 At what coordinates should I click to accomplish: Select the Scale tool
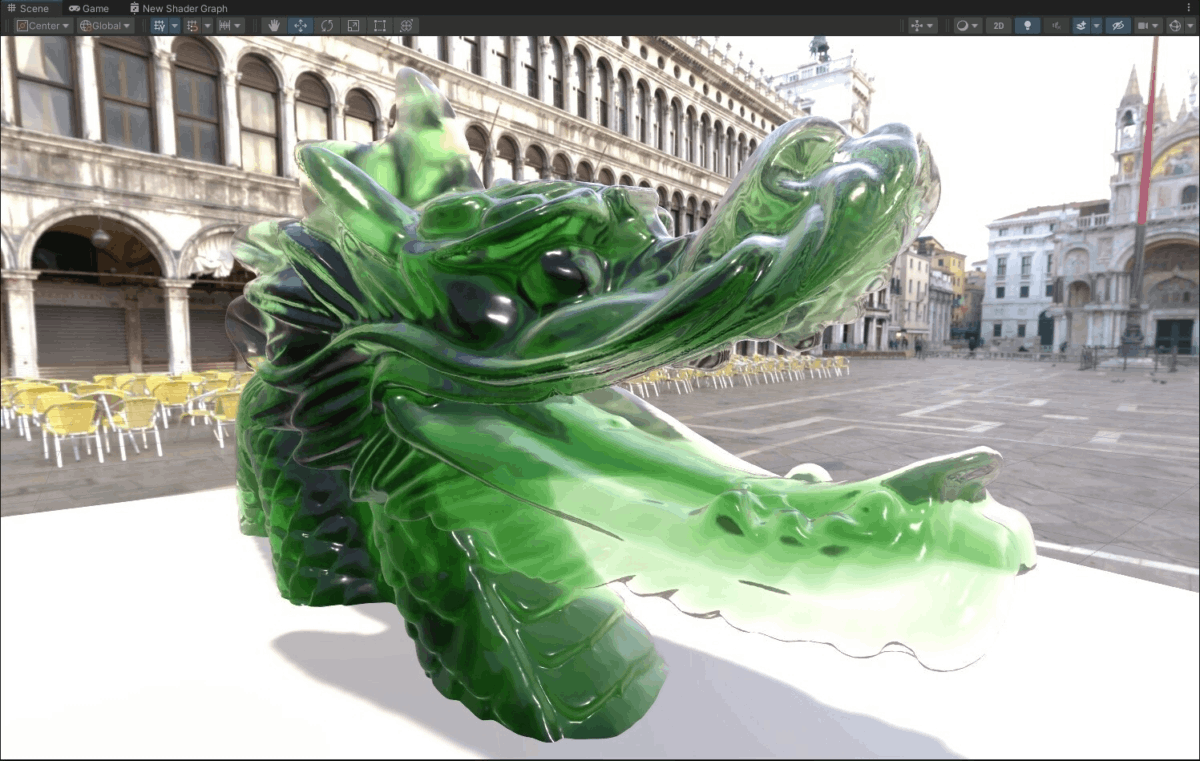click(353, 26)
